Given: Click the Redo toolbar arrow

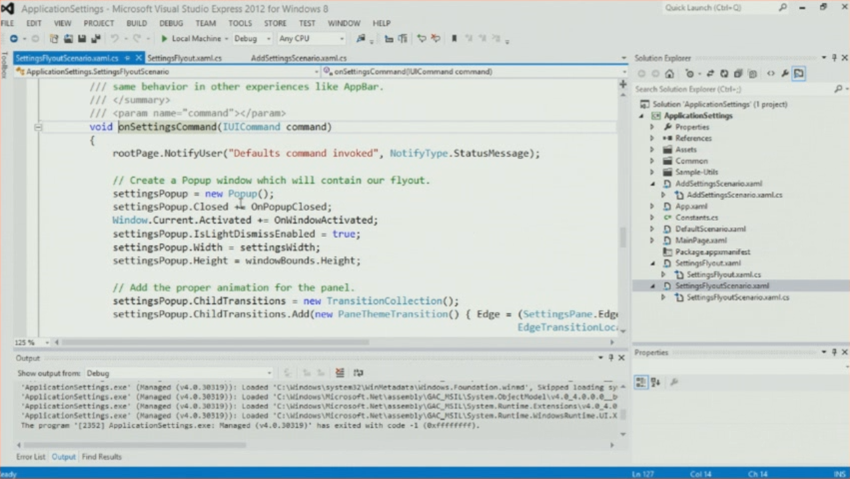Looking at the screenshot, I should (x=137, y=38).
